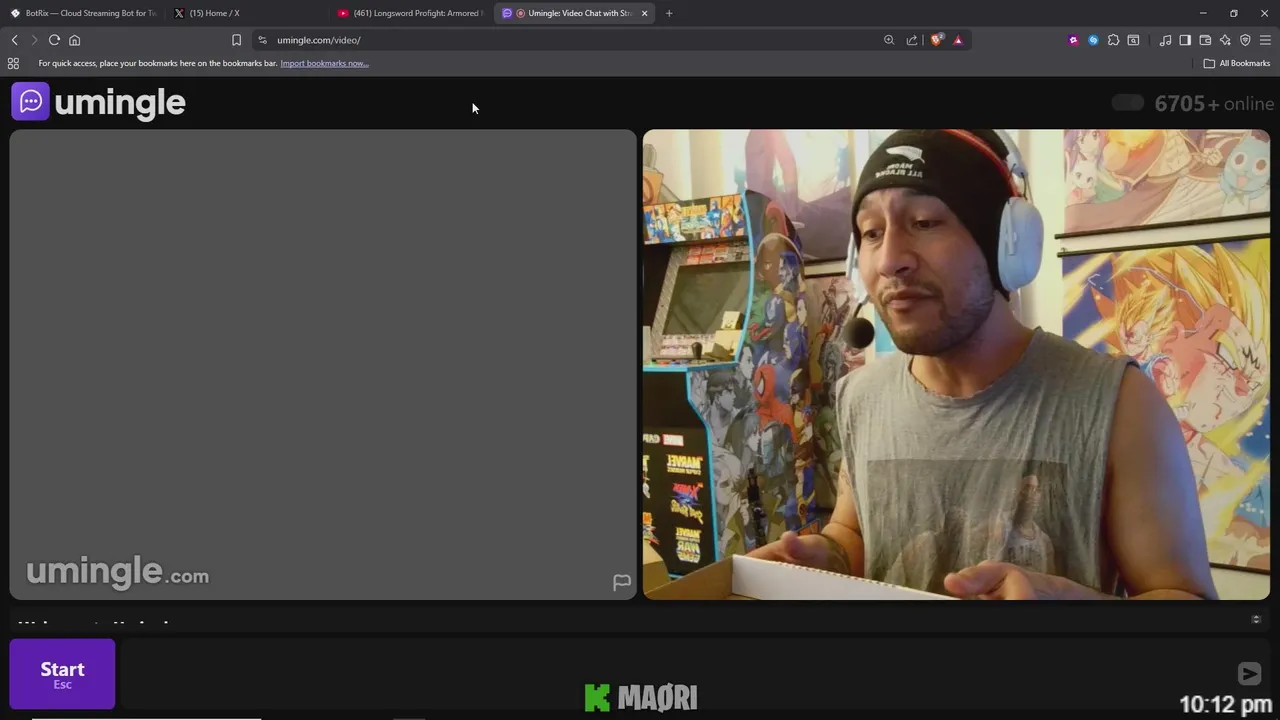Switch to the Home / X tab
This screenshot has height=720, width=1280.
click(246, 13)
